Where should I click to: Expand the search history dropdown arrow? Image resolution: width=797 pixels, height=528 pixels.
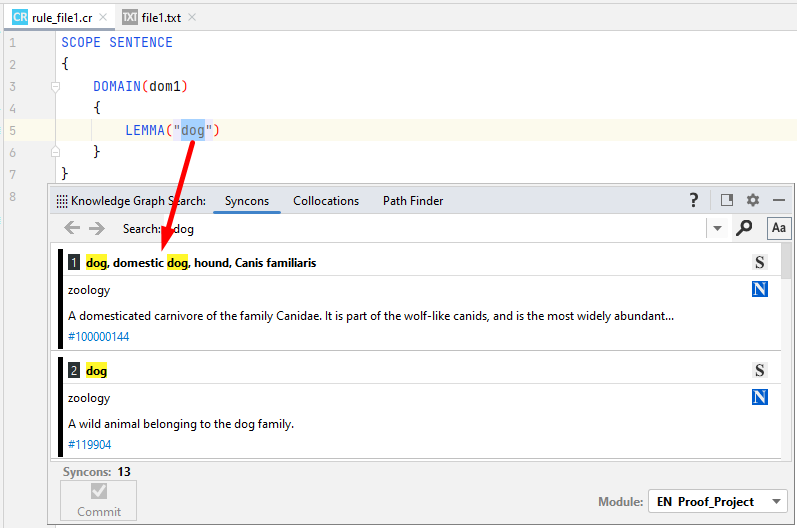coord(717,229)
